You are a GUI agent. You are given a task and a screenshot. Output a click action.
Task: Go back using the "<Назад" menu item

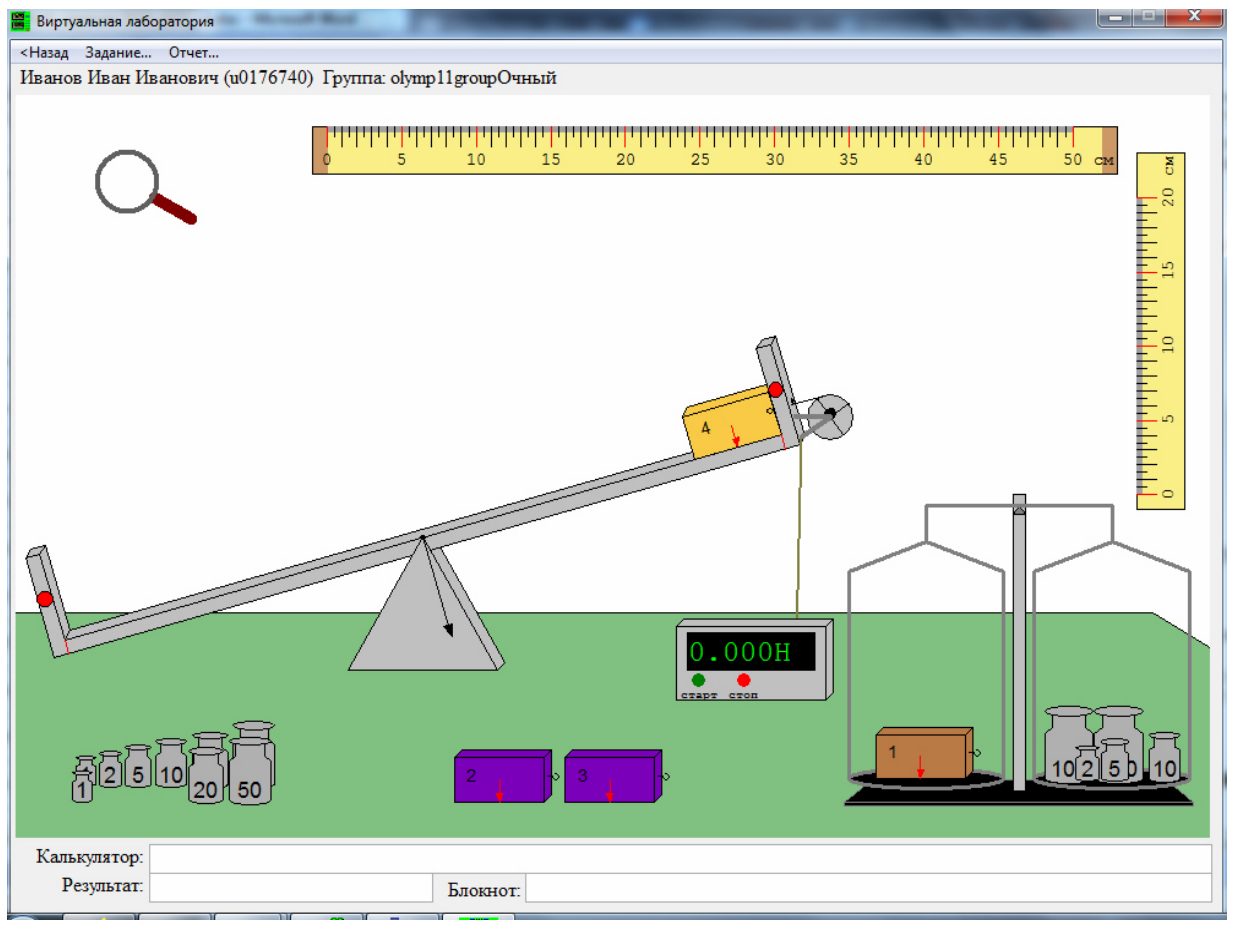pos(44,53)
